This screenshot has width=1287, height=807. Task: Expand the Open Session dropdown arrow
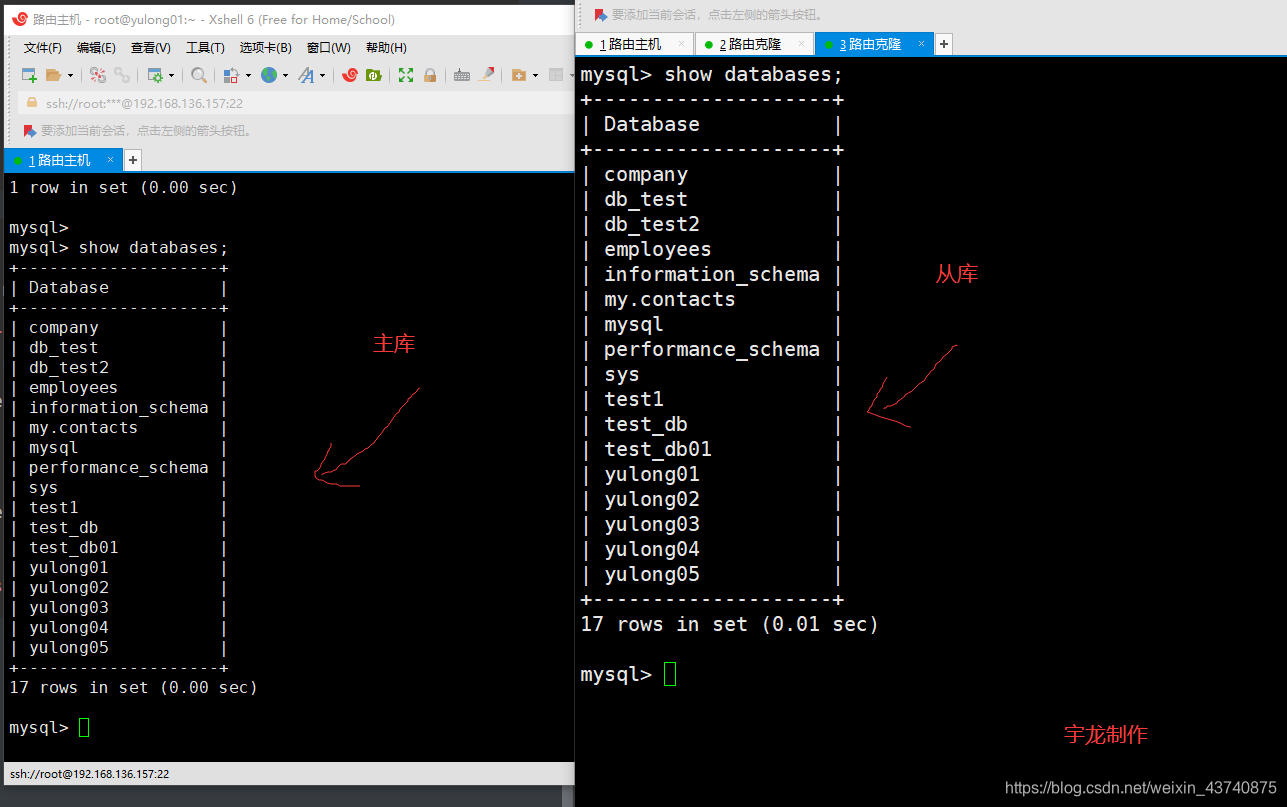pyautogui.click(x=70, y=76)
